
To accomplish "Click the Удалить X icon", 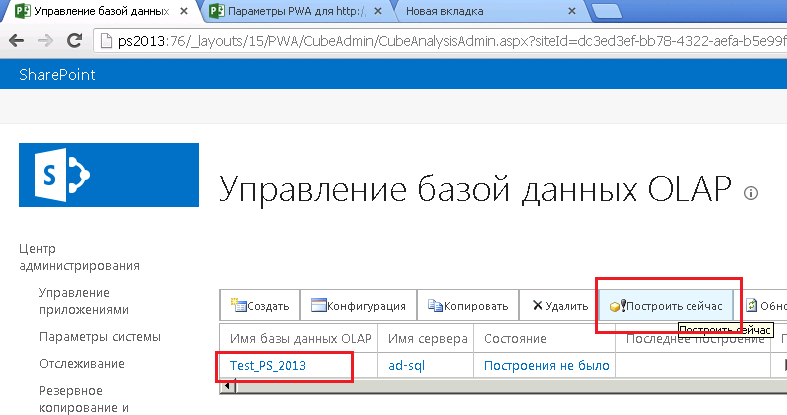I will tap(538, 305).
